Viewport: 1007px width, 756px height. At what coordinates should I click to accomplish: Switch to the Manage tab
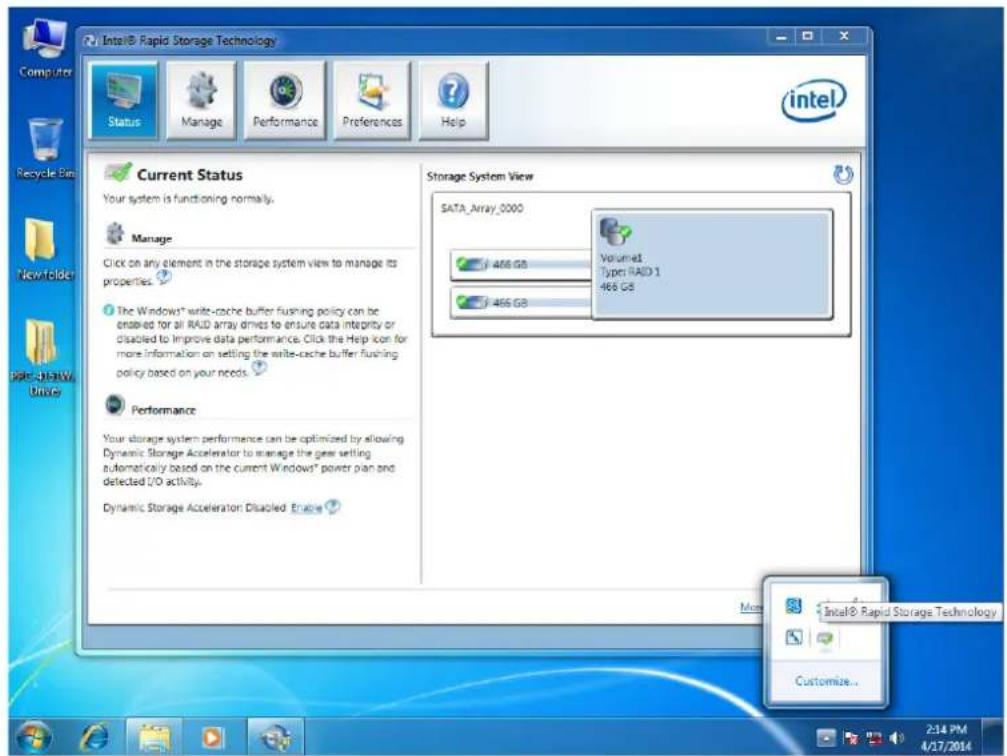201,100
